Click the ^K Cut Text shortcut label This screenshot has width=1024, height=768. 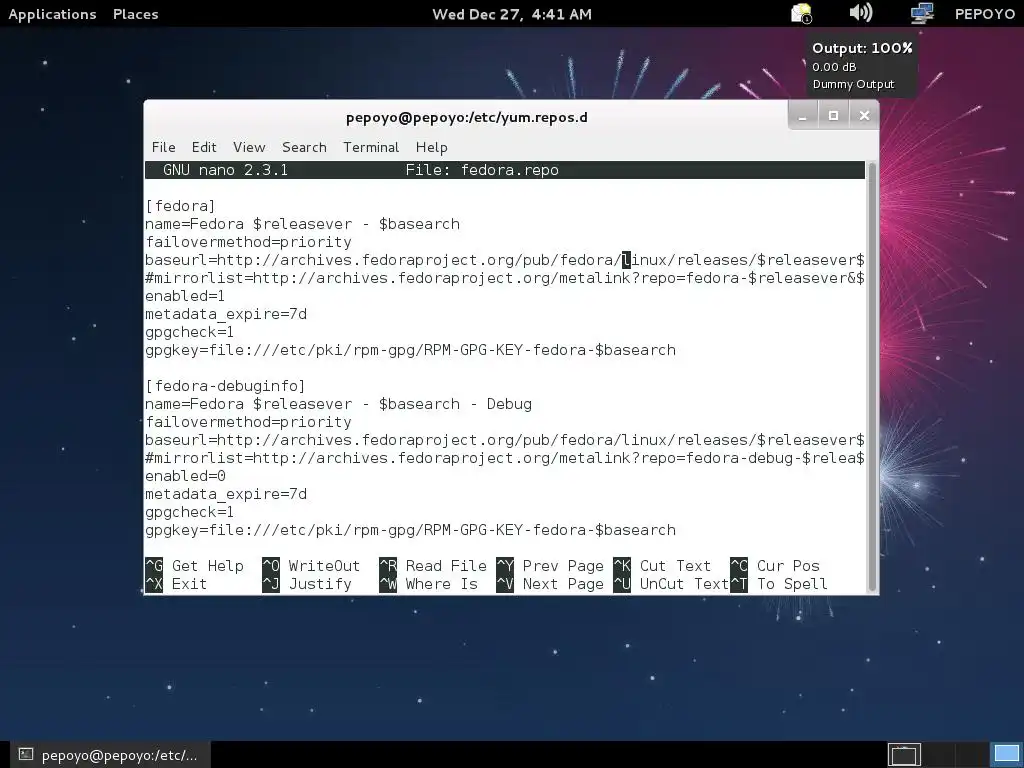point(662,566)
